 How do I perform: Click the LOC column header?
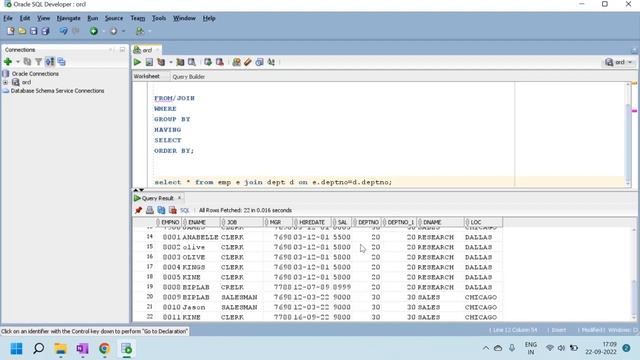483,222
